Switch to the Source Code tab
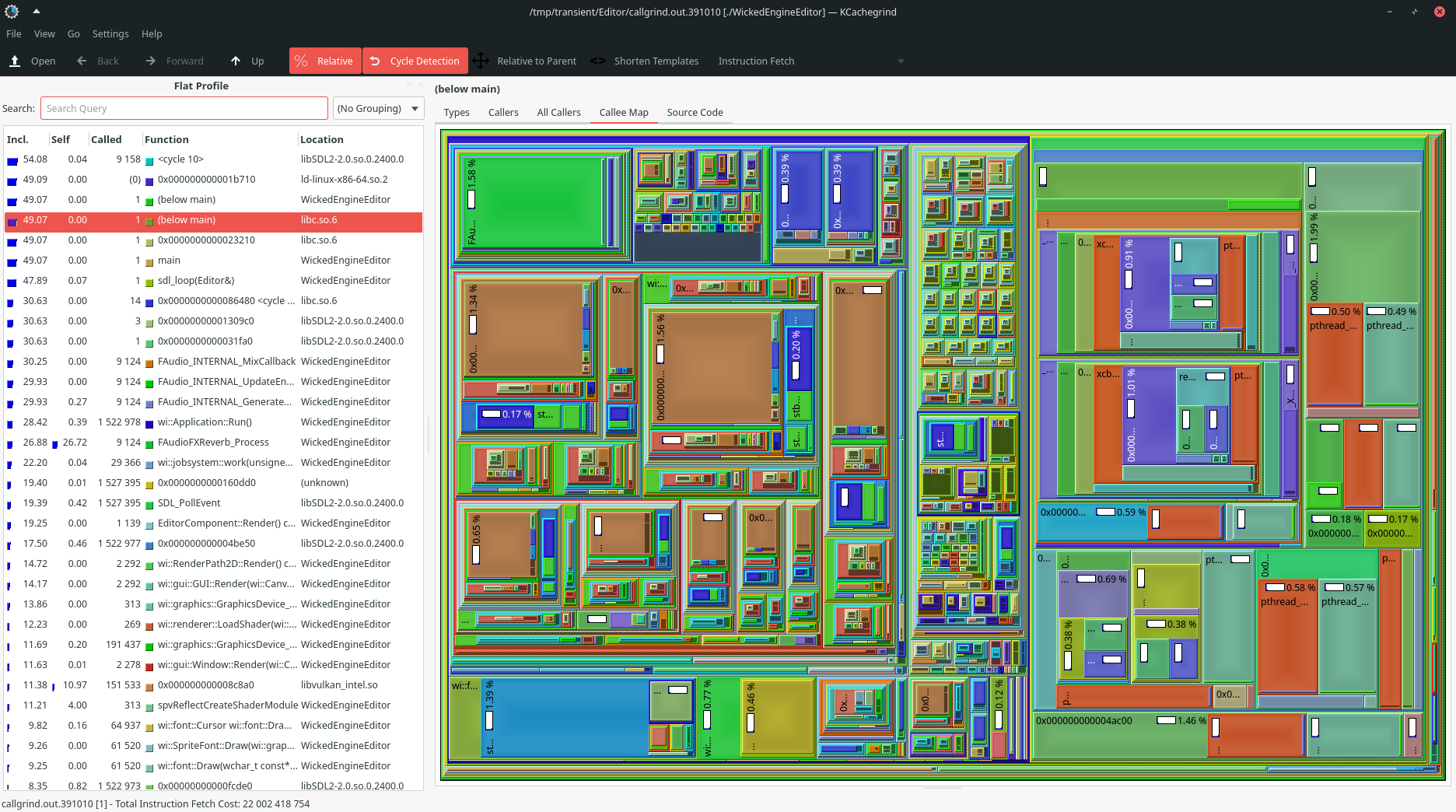Image resolution: width=1456 pixels, height=812 pixels. [x=695, y=112]
